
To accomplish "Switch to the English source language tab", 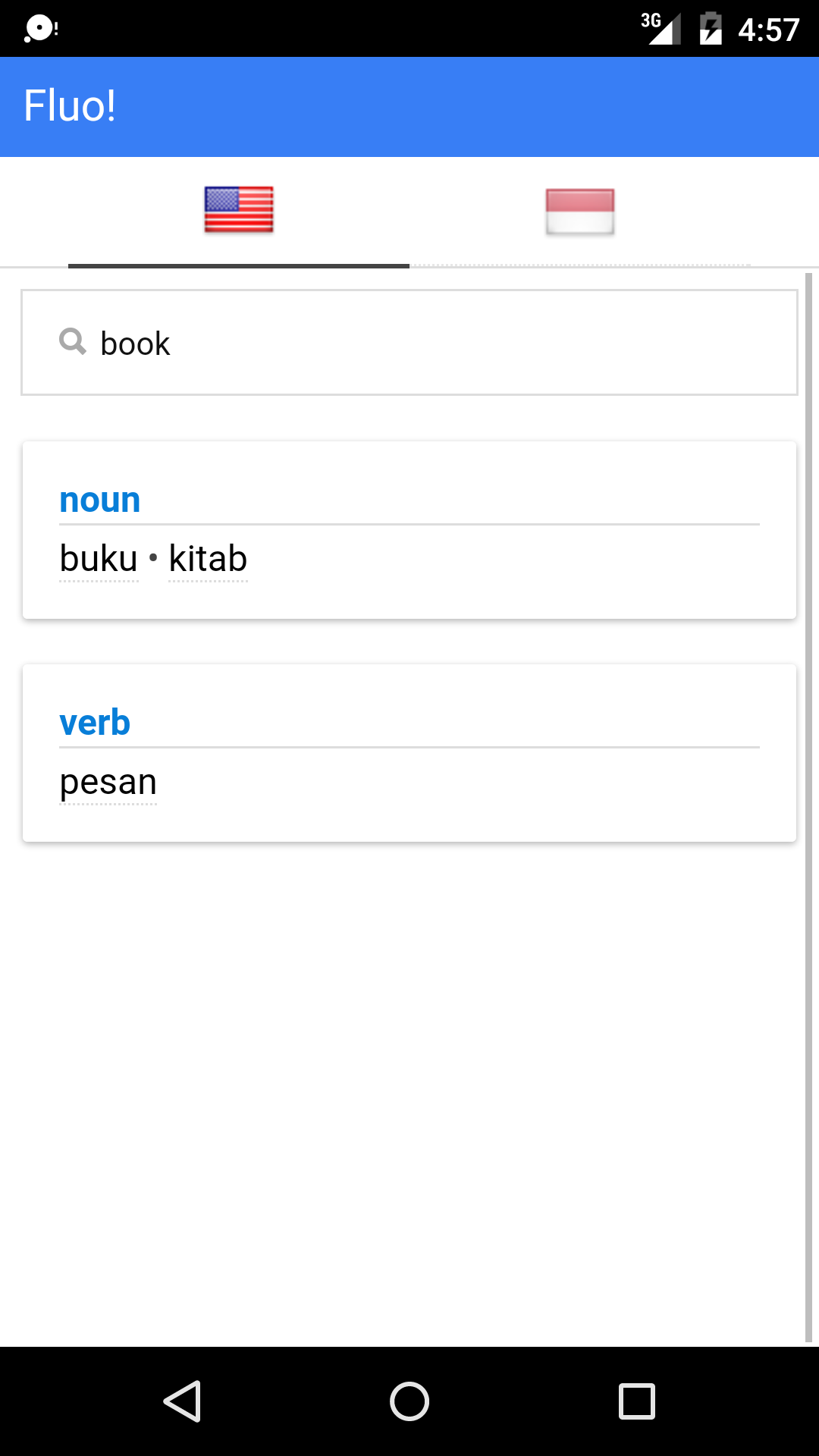I will tap(238, 210).
